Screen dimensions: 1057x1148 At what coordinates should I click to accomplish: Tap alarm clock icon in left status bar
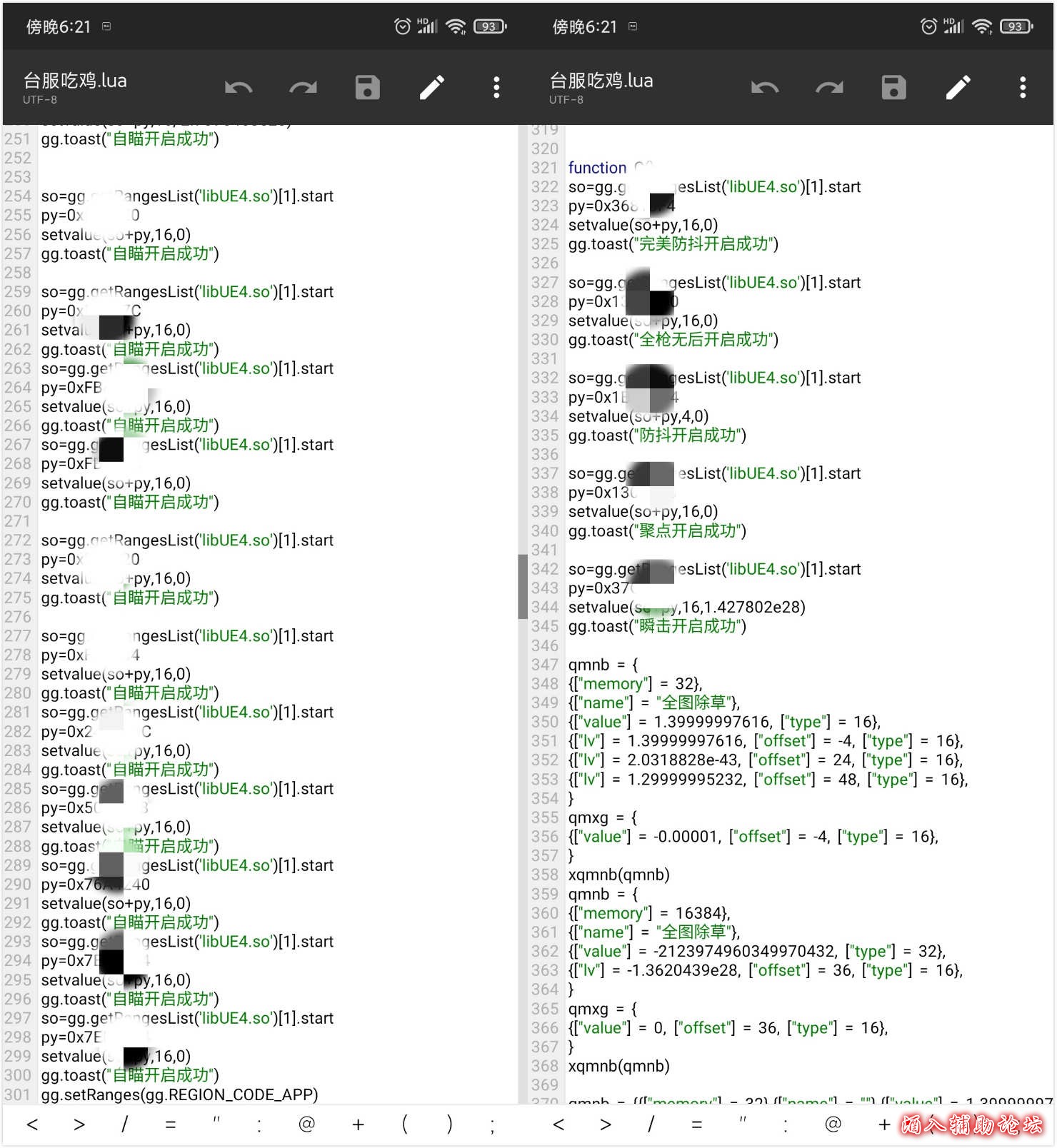point(403,26)
